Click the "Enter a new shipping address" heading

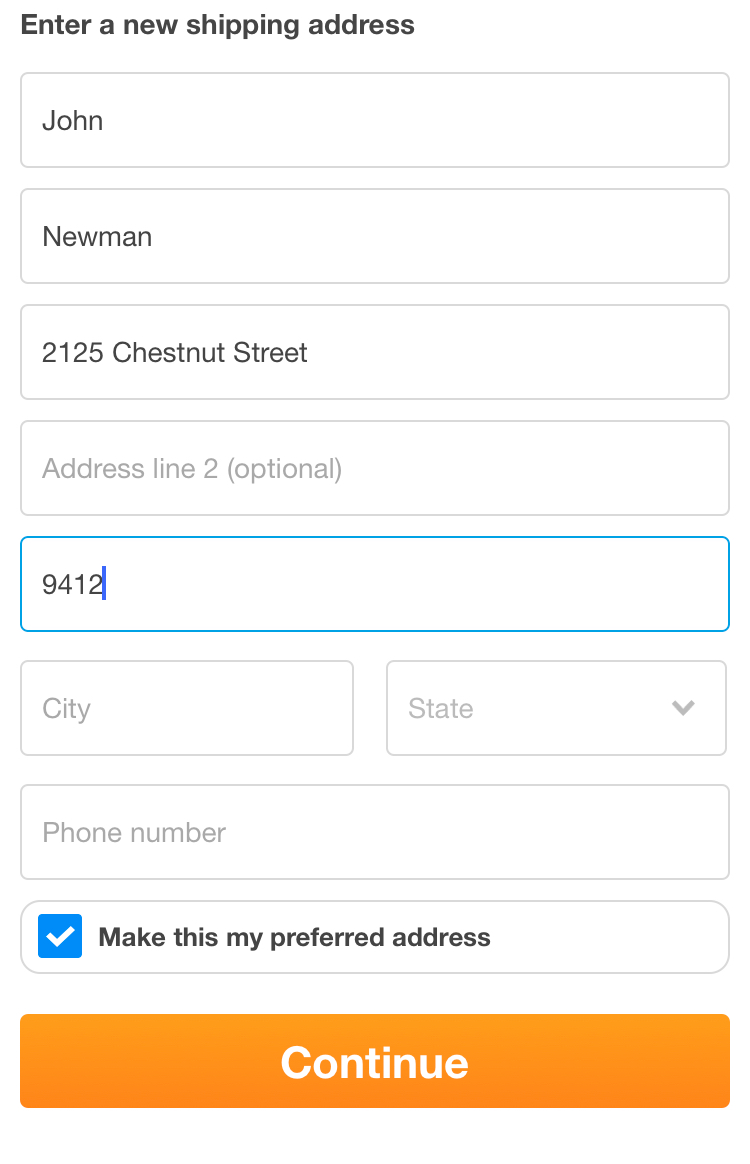(x=218, y=25)
